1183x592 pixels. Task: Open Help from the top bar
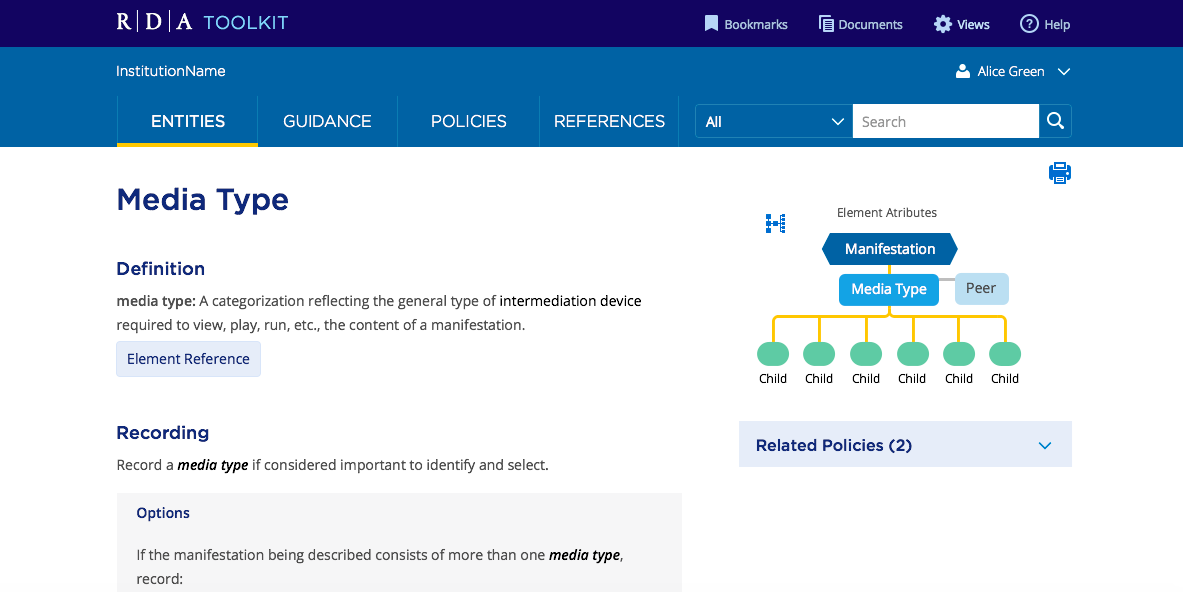[1045, 23]
